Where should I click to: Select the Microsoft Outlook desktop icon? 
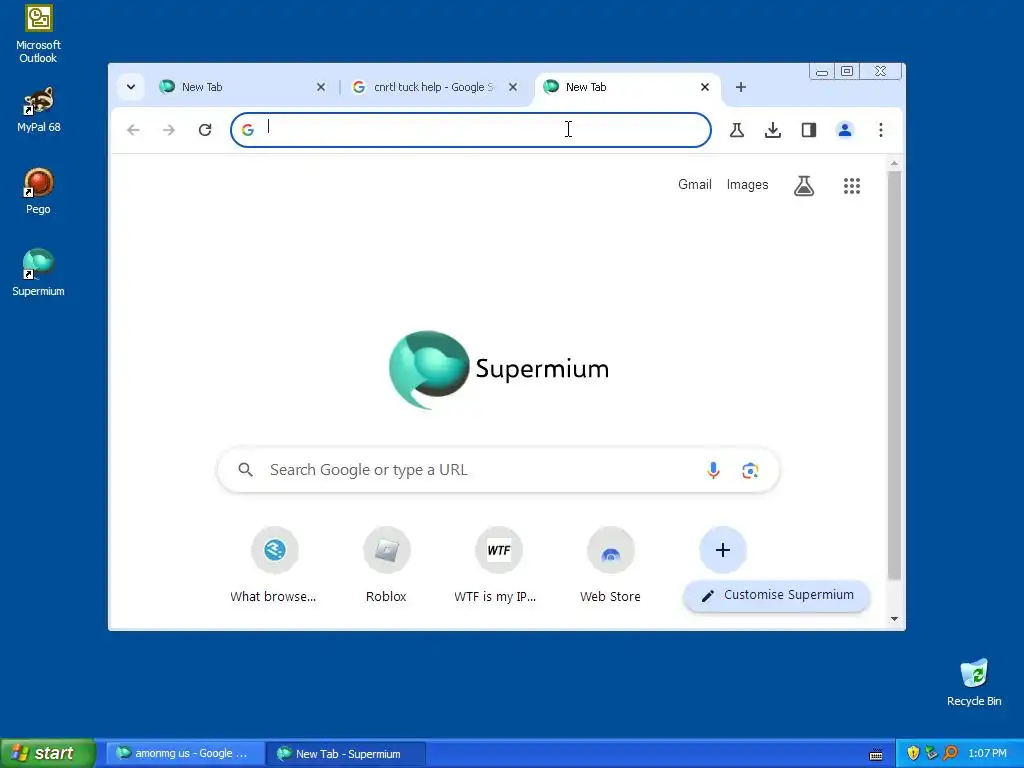(38, 34)
